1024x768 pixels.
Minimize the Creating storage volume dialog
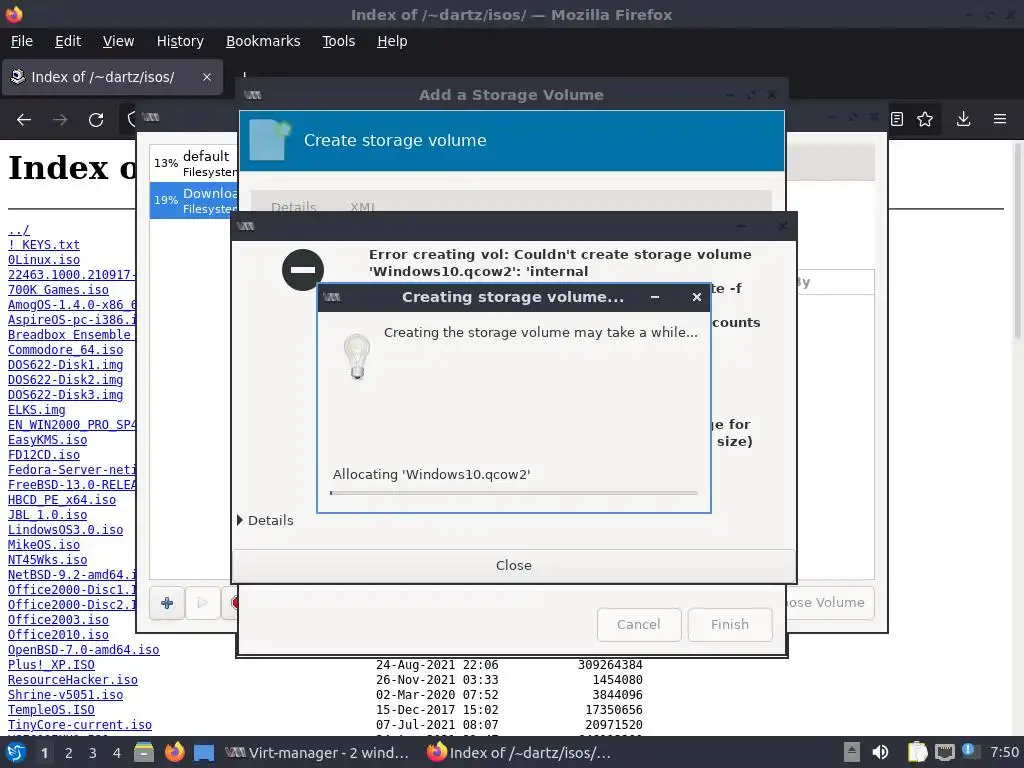(x=655, y=297)
